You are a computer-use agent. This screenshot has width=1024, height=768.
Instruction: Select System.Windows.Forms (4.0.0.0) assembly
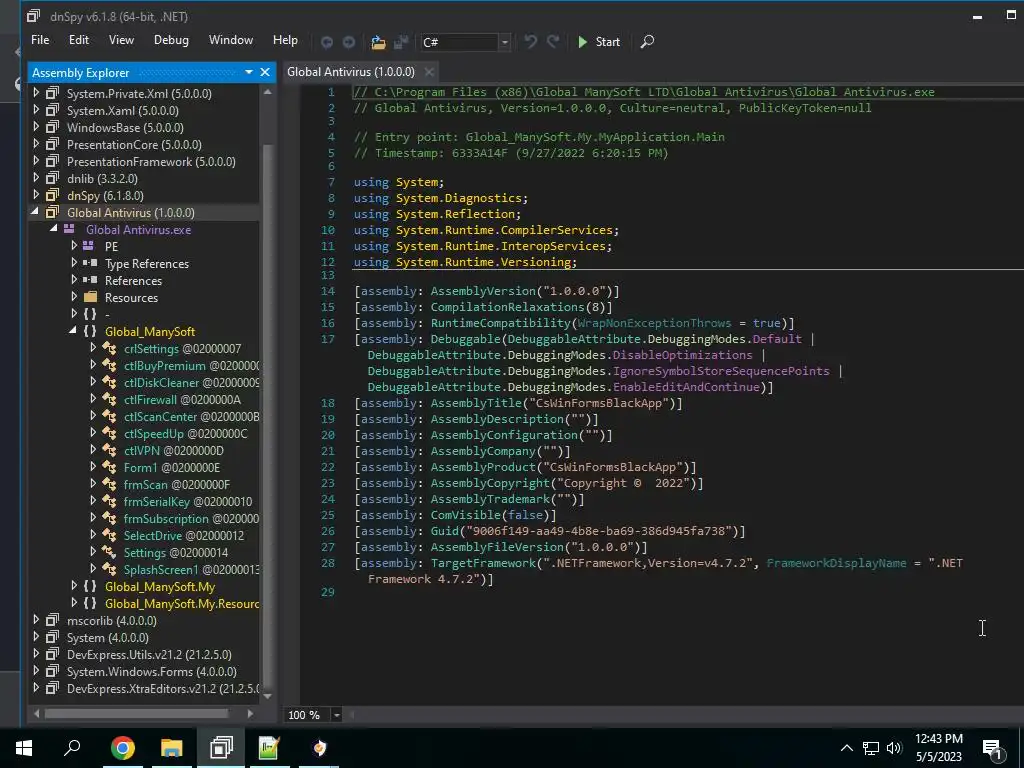(x=152, y=671)
